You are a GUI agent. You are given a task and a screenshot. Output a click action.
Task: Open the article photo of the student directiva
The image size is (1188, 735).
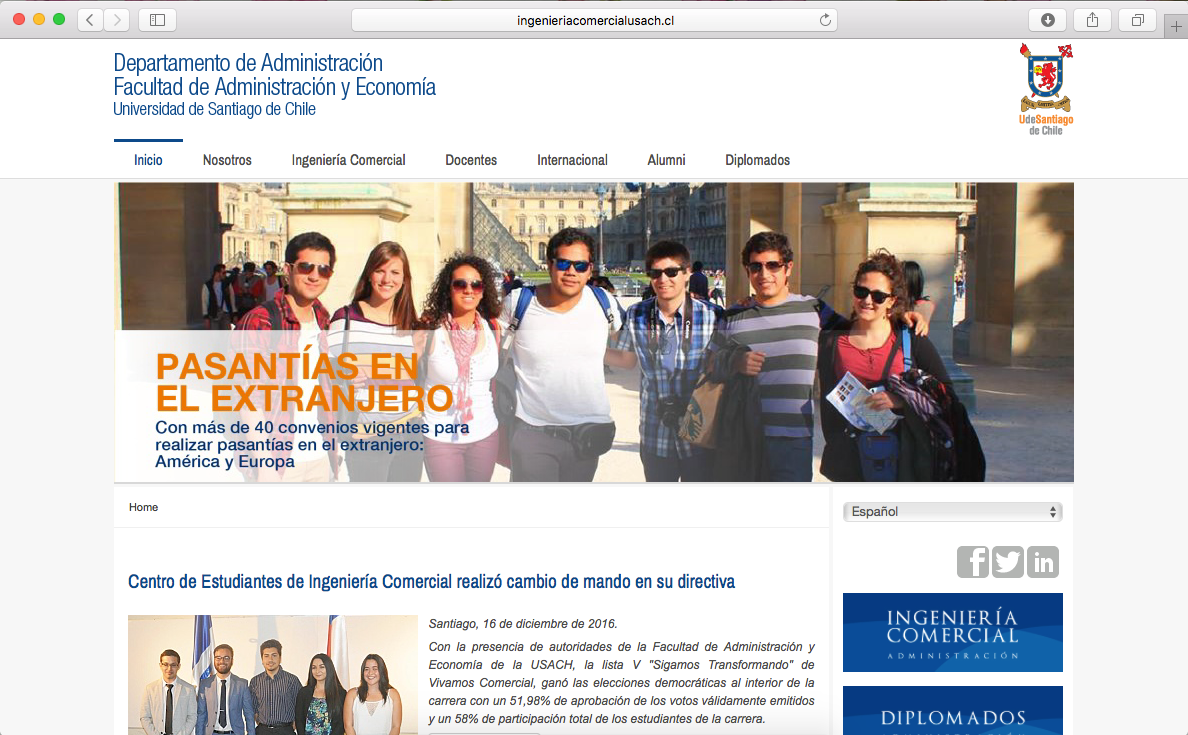tap(273, 675)
